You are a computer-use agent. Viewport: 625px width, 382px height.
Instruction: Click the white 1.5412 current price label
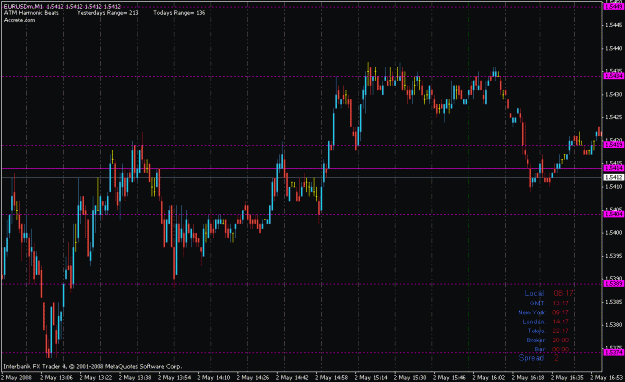click(614, 177)
